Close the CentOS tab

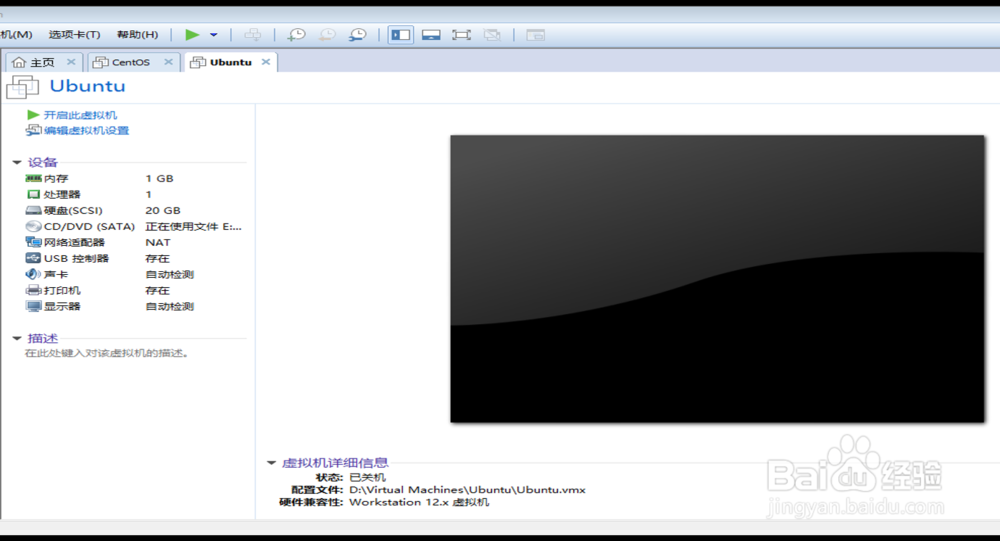(168, 62)
